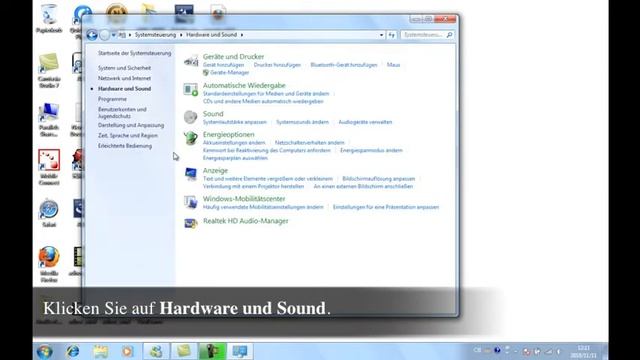
Task: Open the Realtek HD Audio-Manager icon
Action: pos(191,223)
